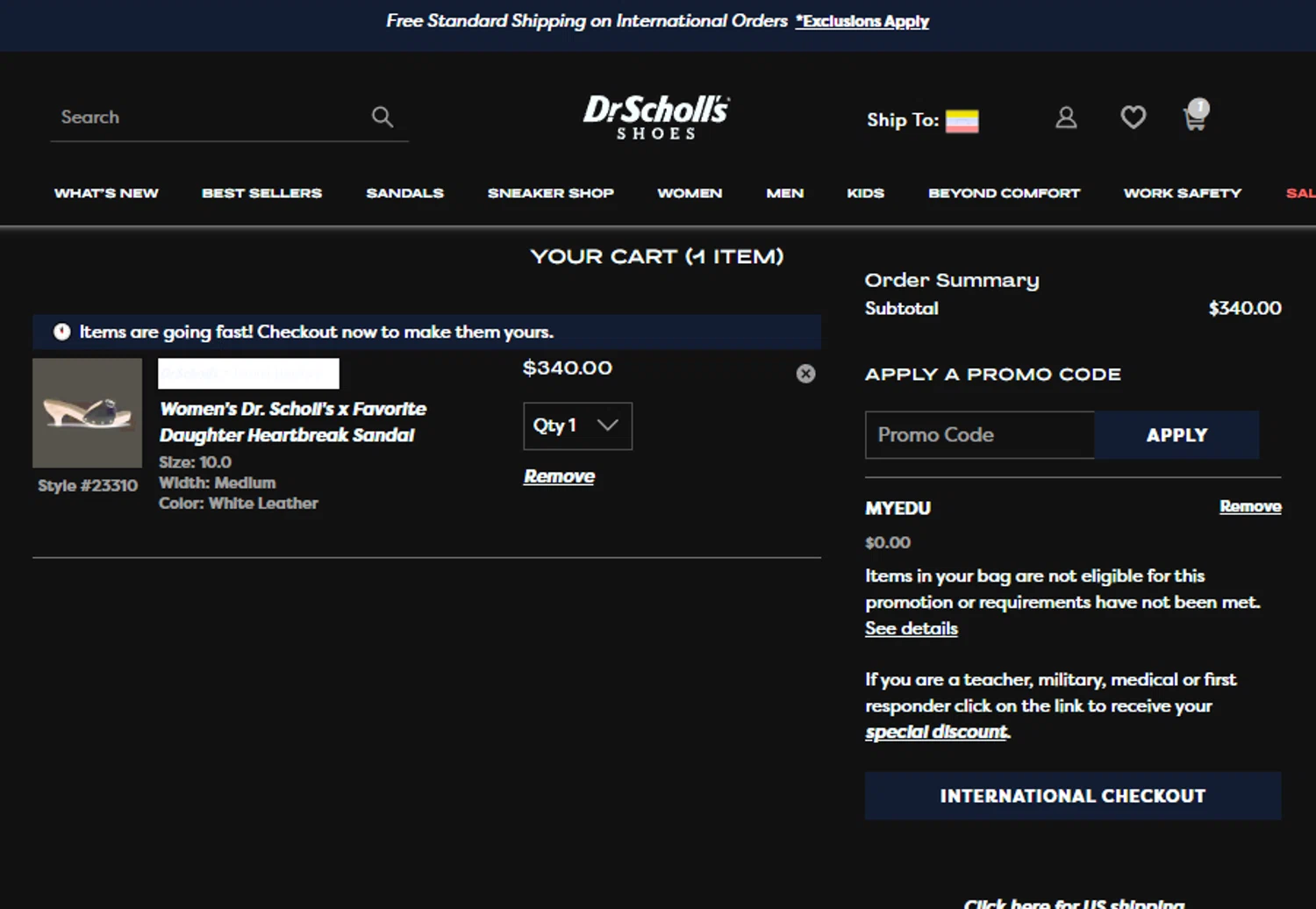The width and height of the screenshot is (1316, 909).
Task: Remove item using the X icon
Action: [805, 374]
